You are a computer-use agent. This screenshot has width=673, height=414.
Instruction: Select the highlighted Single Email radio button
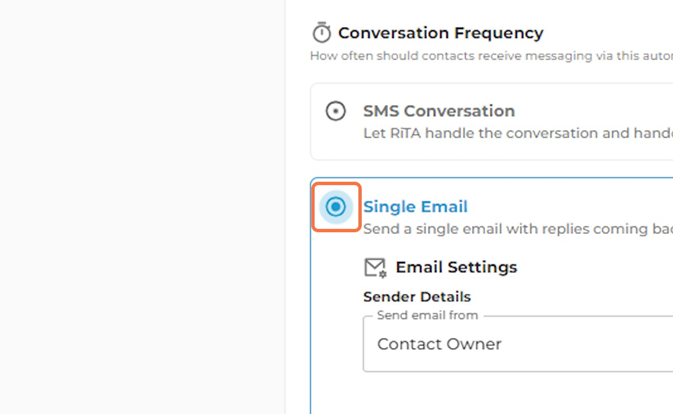[x=336, y=207]
